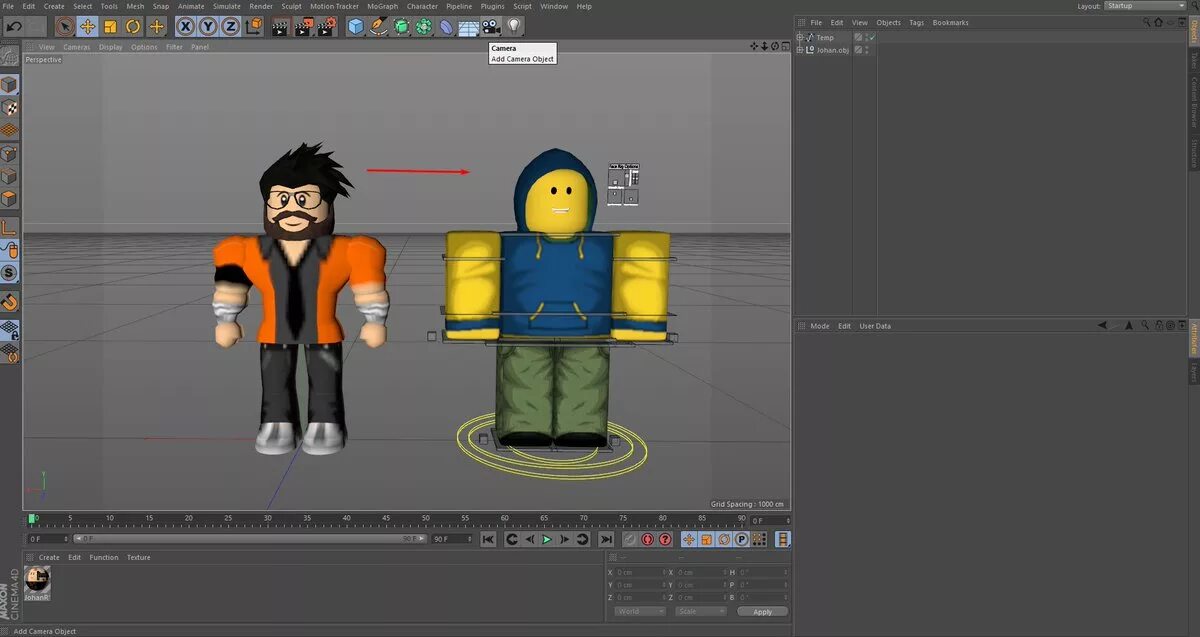The image size is (1200, 637).
Task: Toggle the Z axis lock
Action: click(231, 26)
